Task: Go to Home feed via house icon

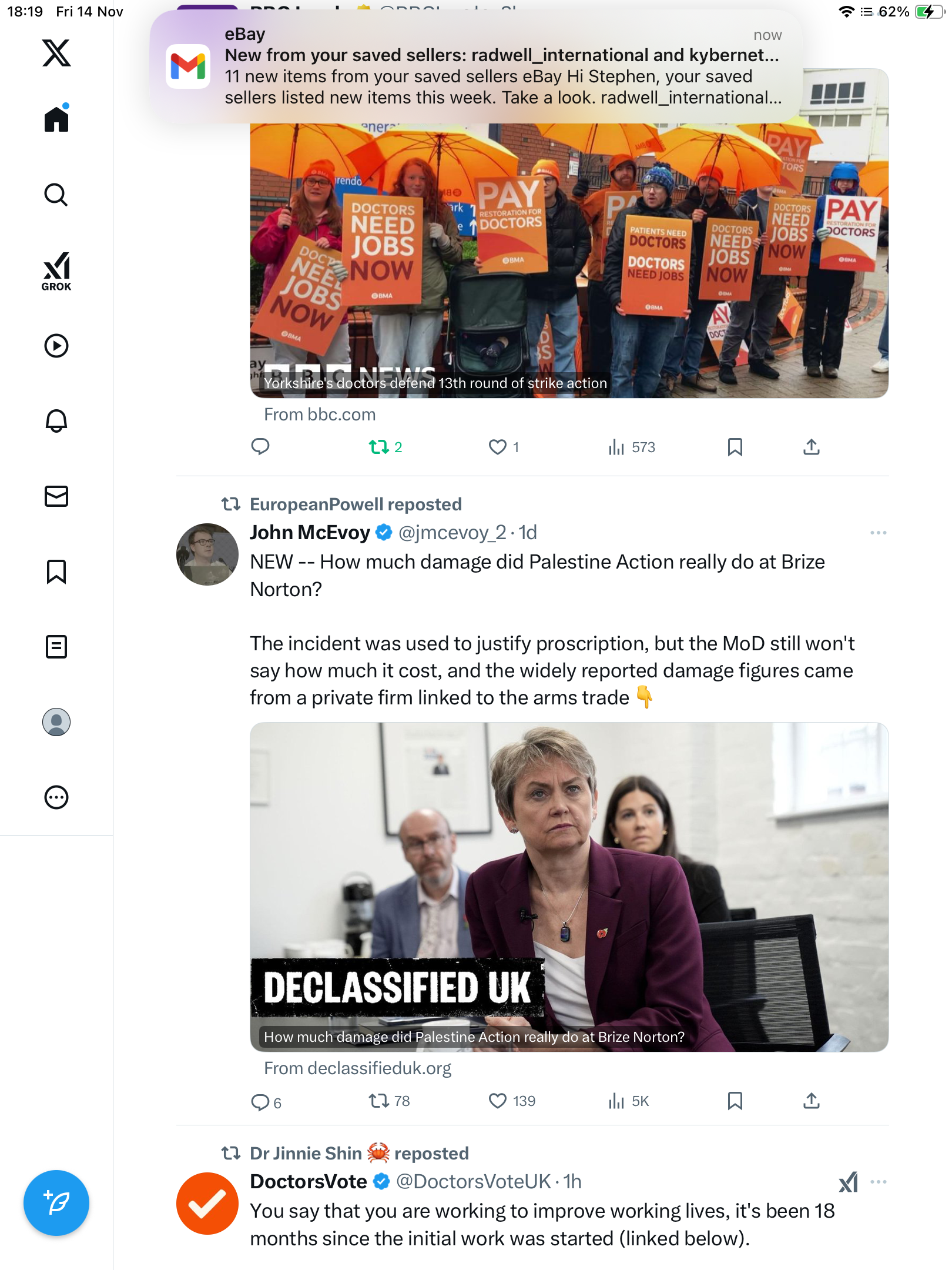Action: pos(56,119)
